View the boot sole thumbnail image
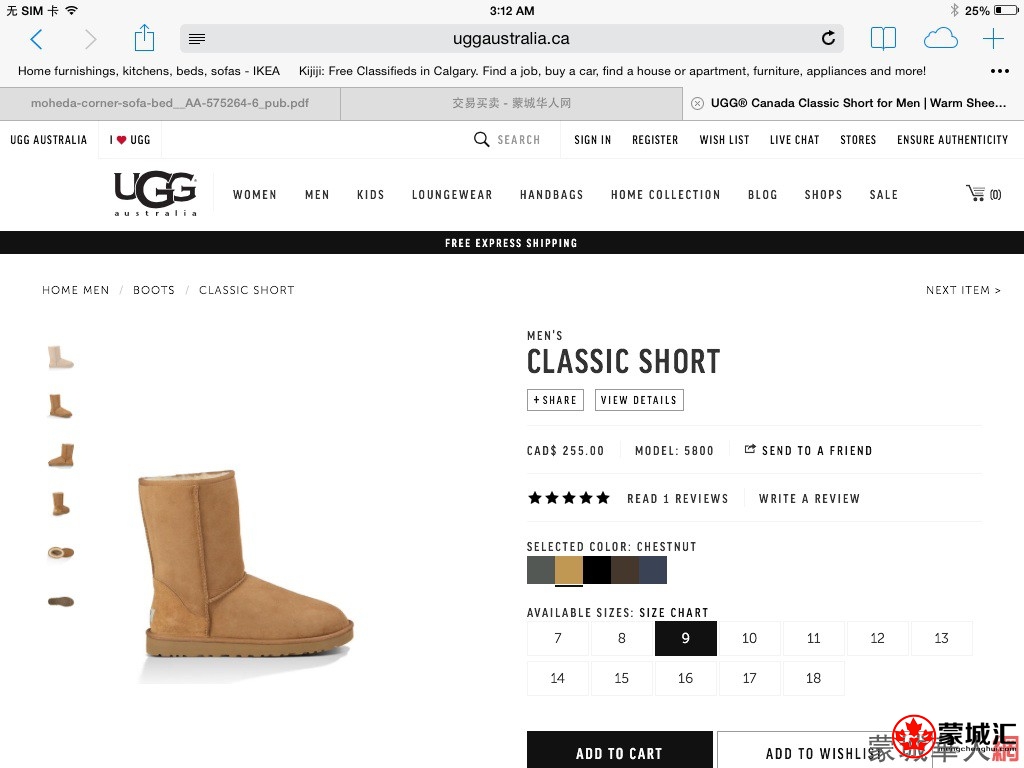 pos(61,601)
